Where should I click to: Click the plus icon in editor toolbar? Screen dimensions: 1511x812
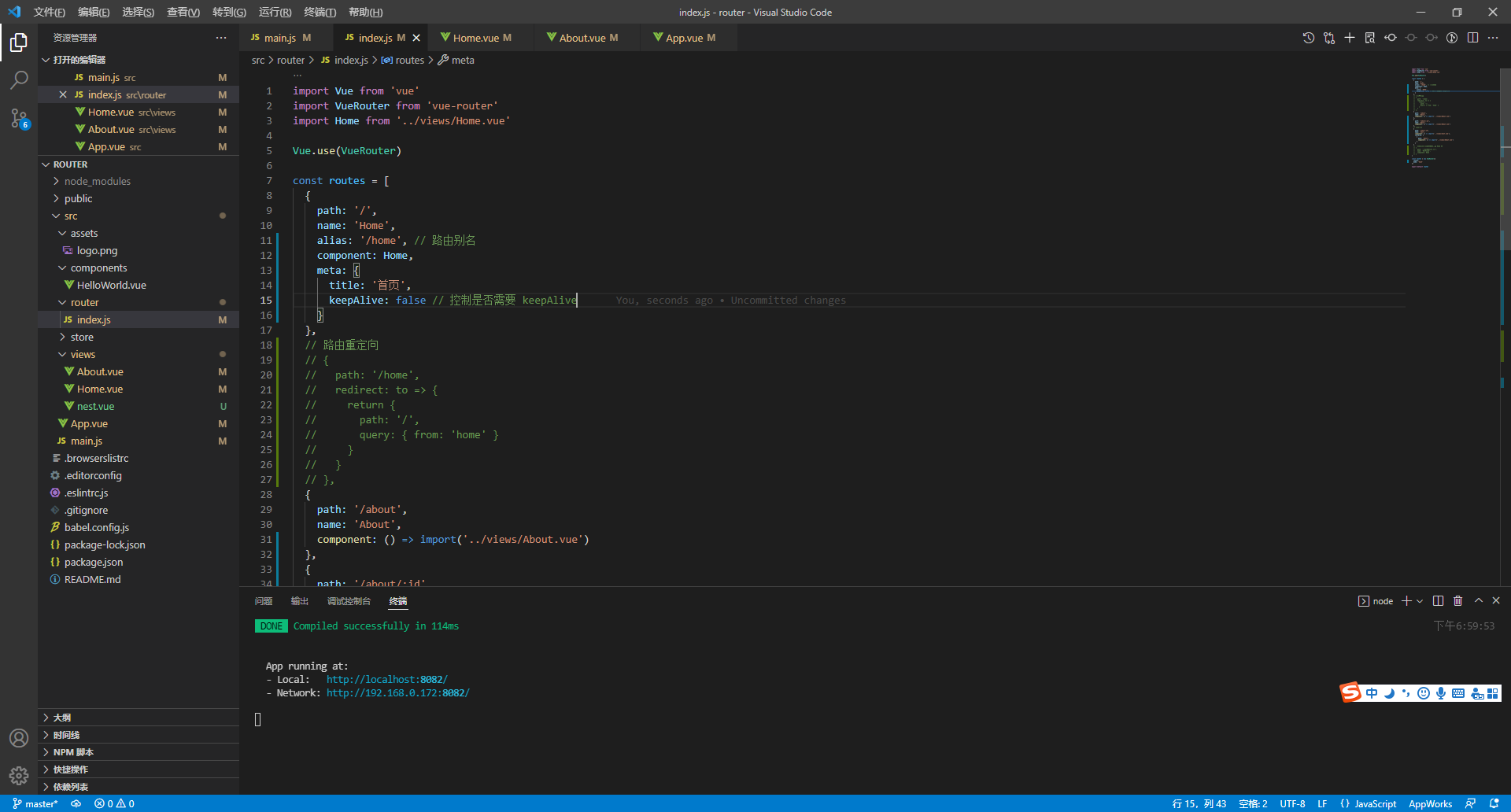click(x=1350, y=38)
